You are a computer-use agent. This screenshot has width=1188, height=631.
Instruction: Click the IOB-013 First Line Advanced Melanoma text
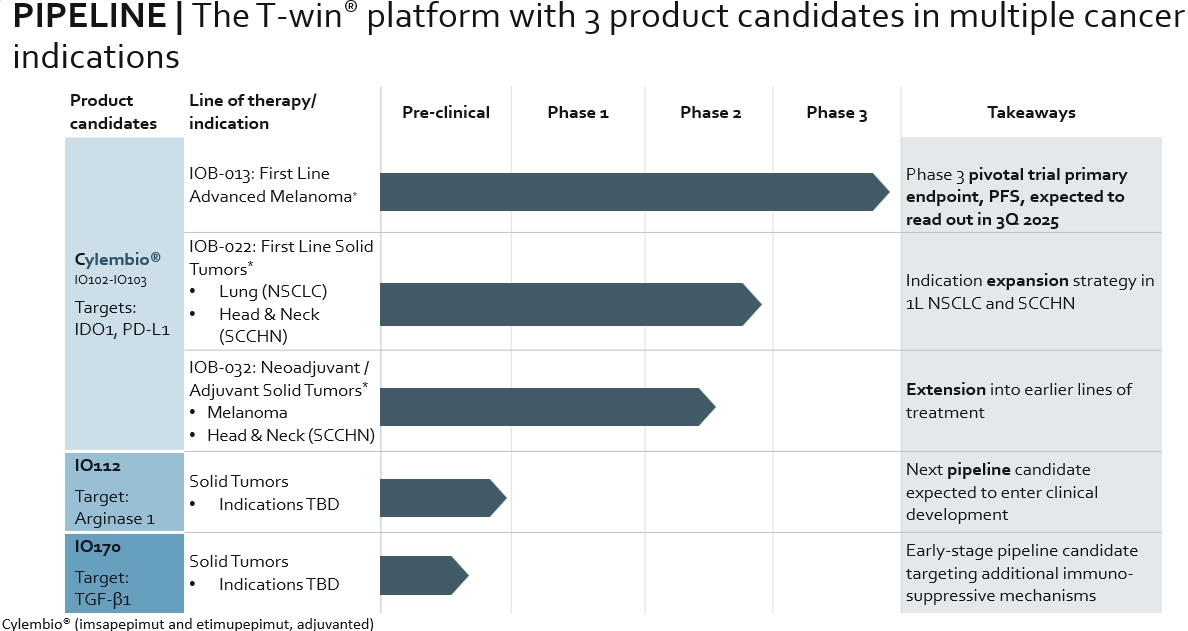(x=273, y=185)
